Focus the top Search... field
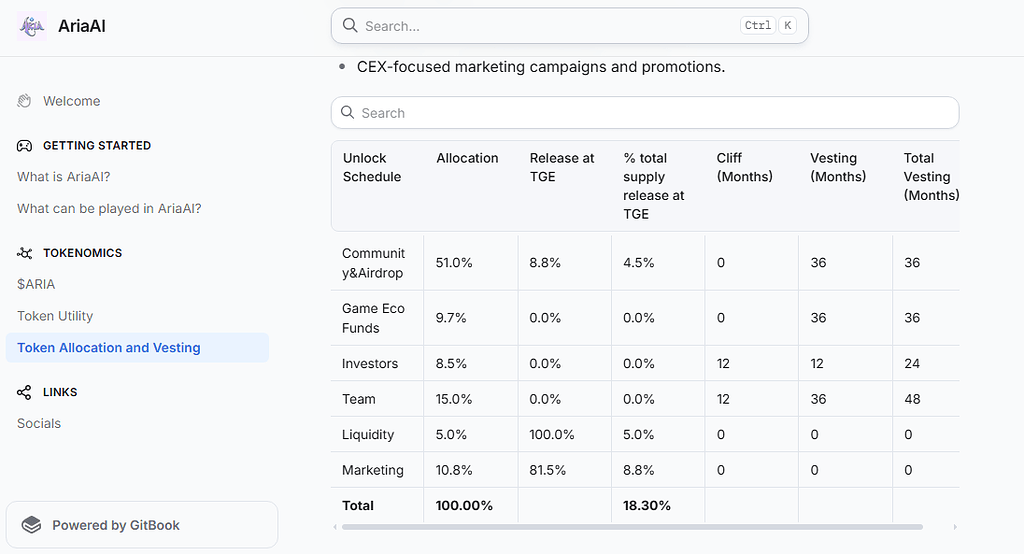 coord(569,26)
